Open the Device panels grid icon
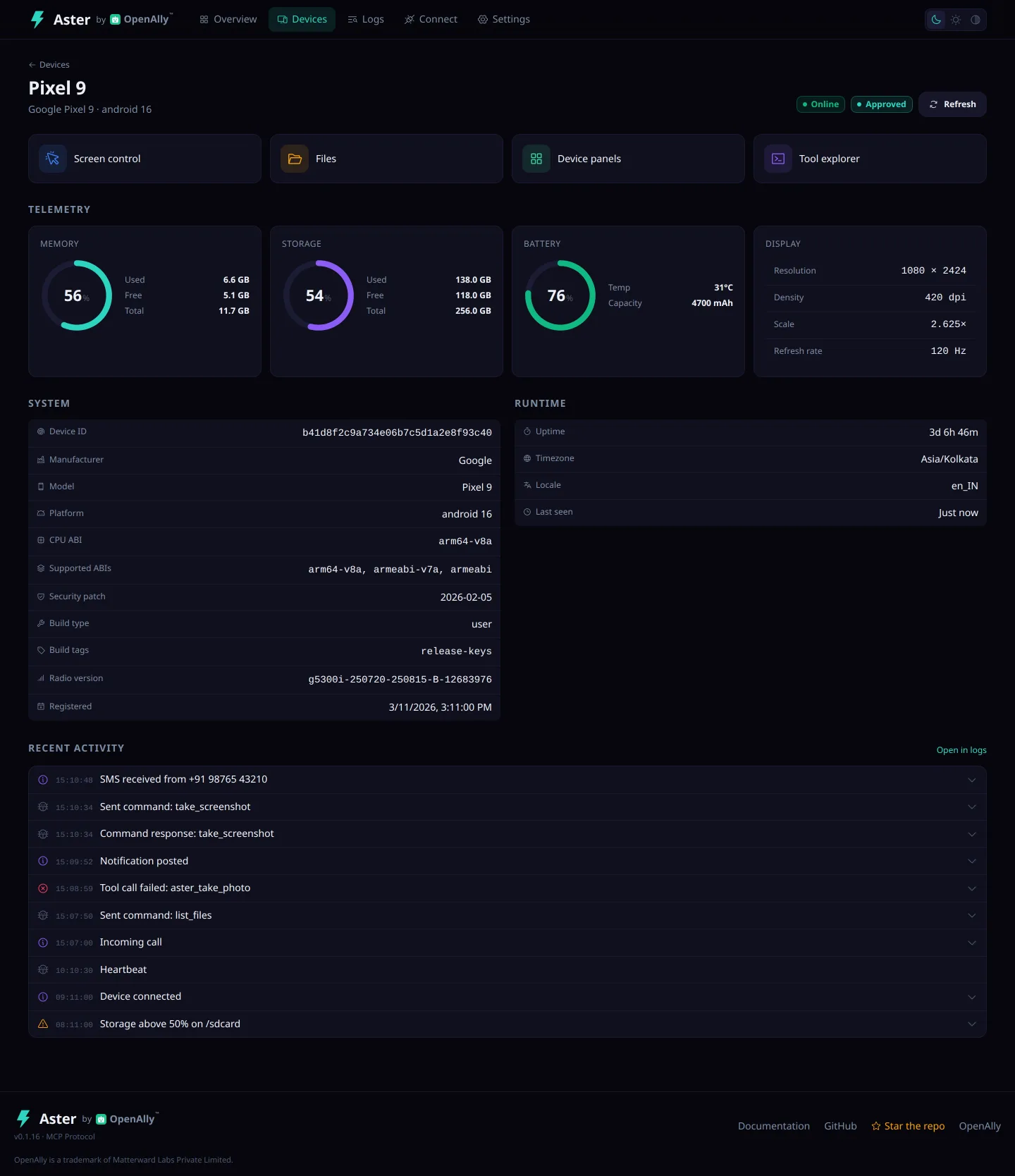 pos(536,159)
